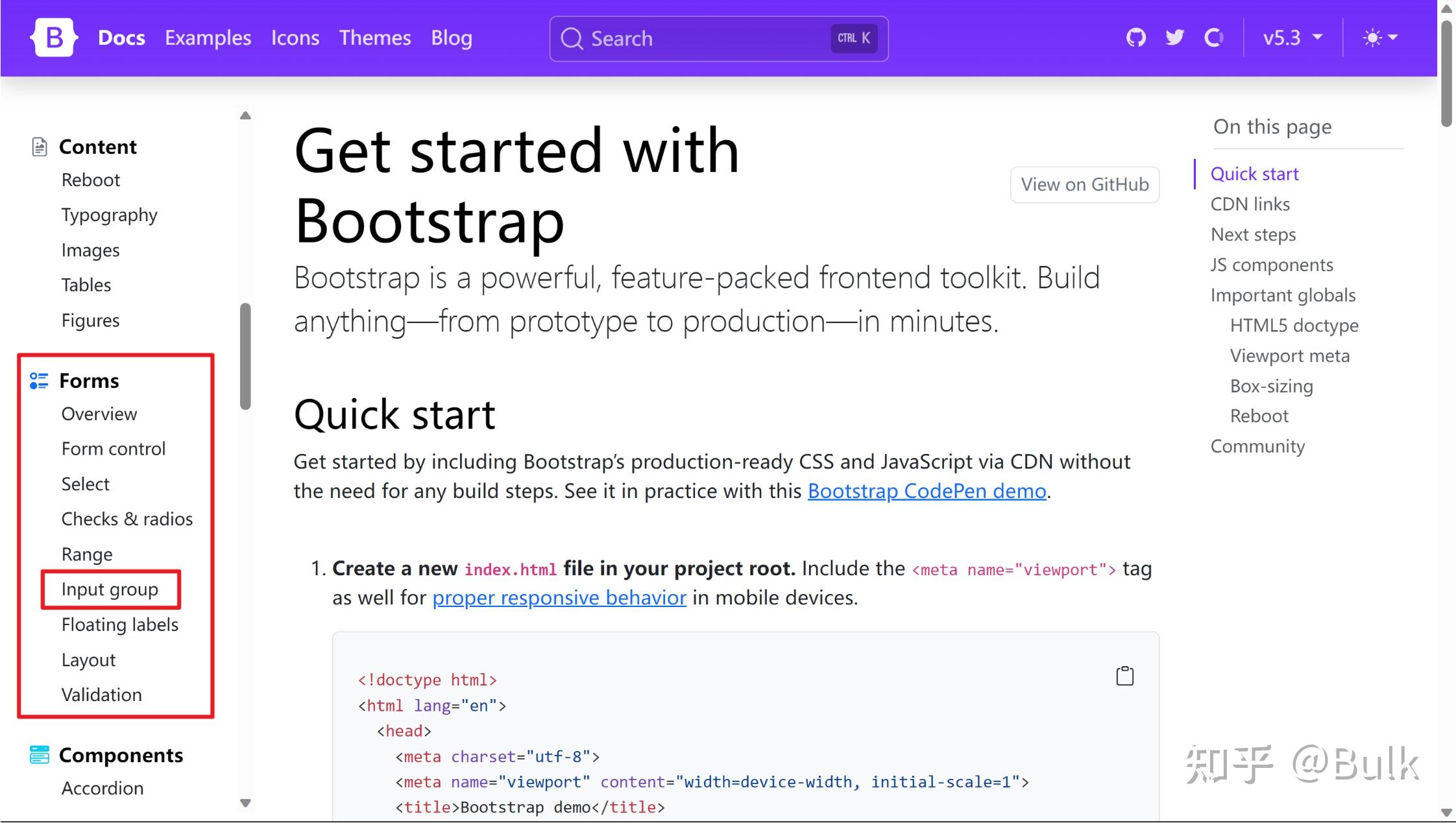
Task: Open the Themes nav item
Action: 375,38
